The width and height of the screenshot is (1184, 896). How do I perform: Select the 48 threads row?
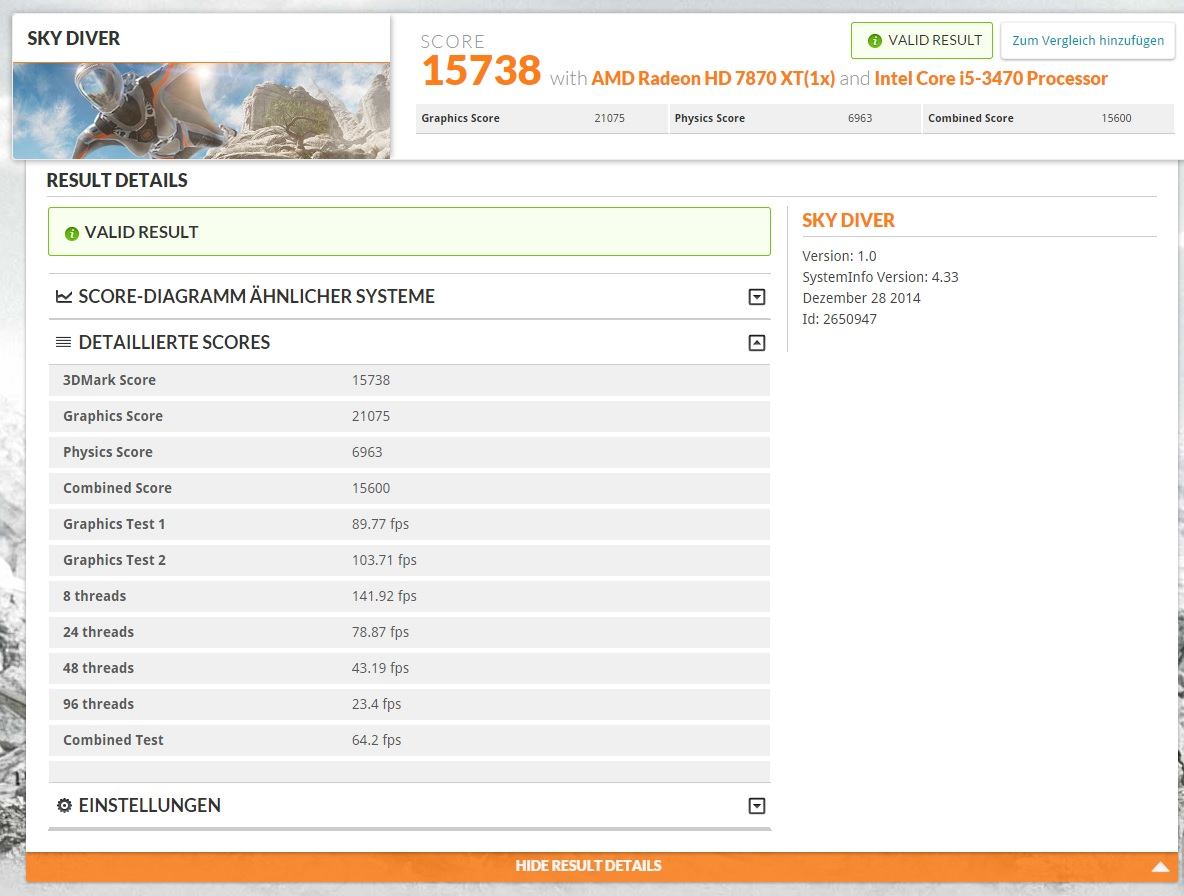point(409,668)
